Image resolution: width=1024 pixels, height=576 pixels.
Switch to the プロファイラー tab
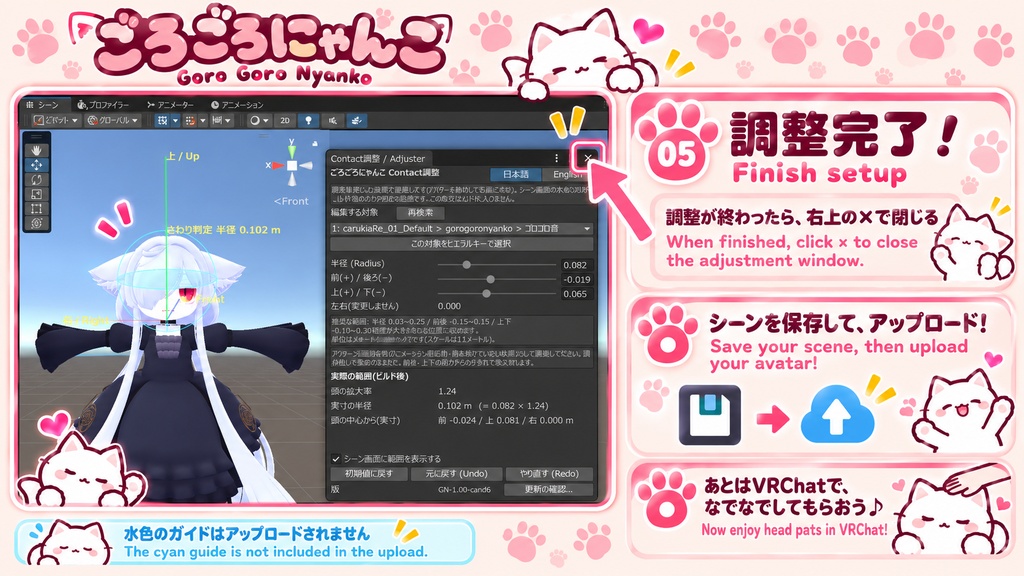(x=103, y=104)
